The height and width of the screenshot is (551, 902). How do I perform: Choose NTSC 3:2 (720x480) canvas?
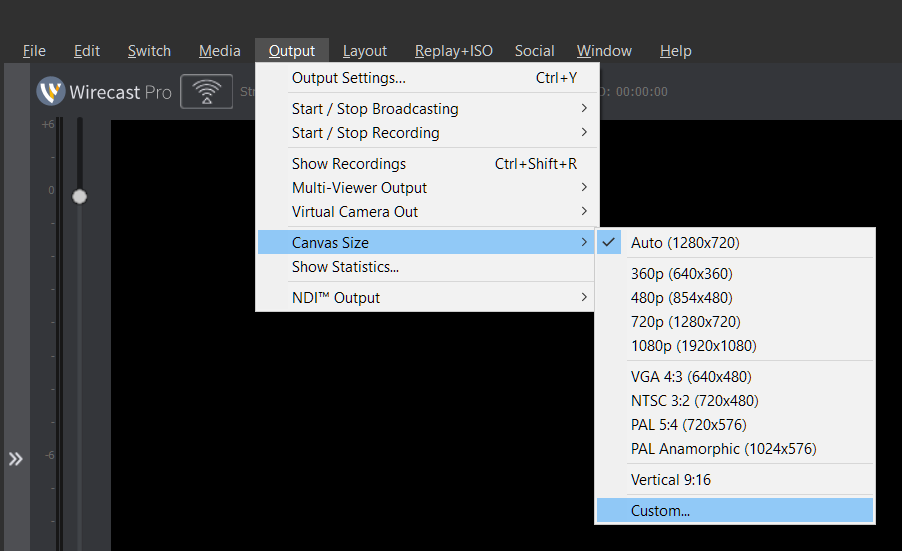coord(735,401)
